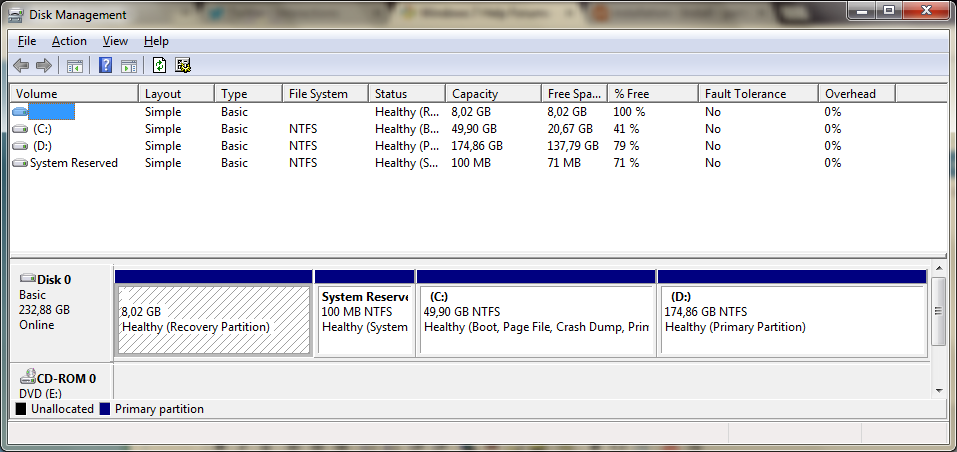Sort by the Layout column header
957x452 pixels.
point(177,94)
